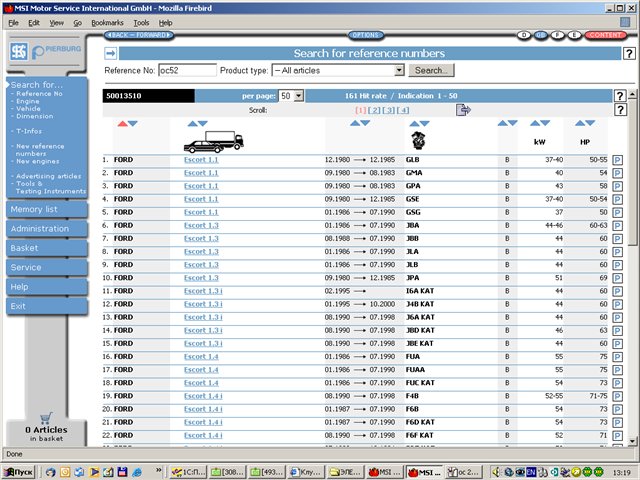Viewport: 640px width, 480px height.
Task: Click the arrow icon beside the search title
Action: pyautogui.click(x=111, y=53)
